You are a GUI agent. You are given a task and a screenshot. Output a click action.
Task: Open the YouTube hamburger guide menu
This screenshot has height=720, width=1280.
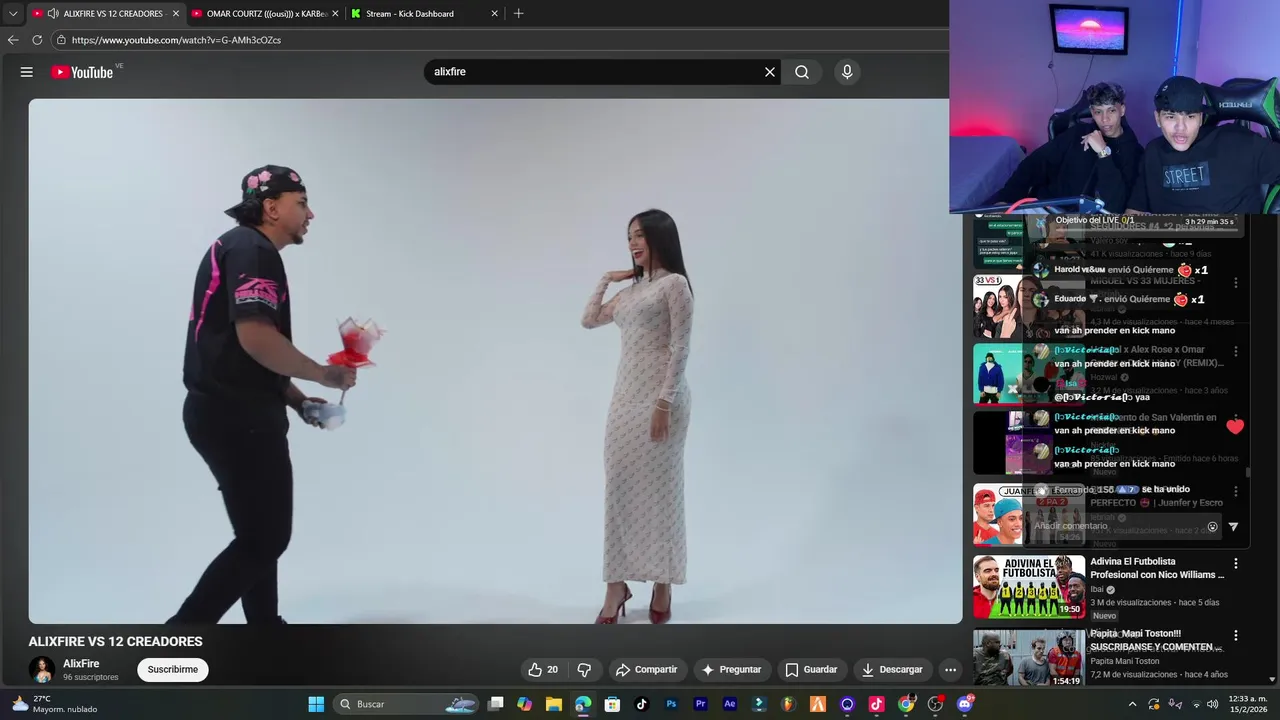(27, 72)
